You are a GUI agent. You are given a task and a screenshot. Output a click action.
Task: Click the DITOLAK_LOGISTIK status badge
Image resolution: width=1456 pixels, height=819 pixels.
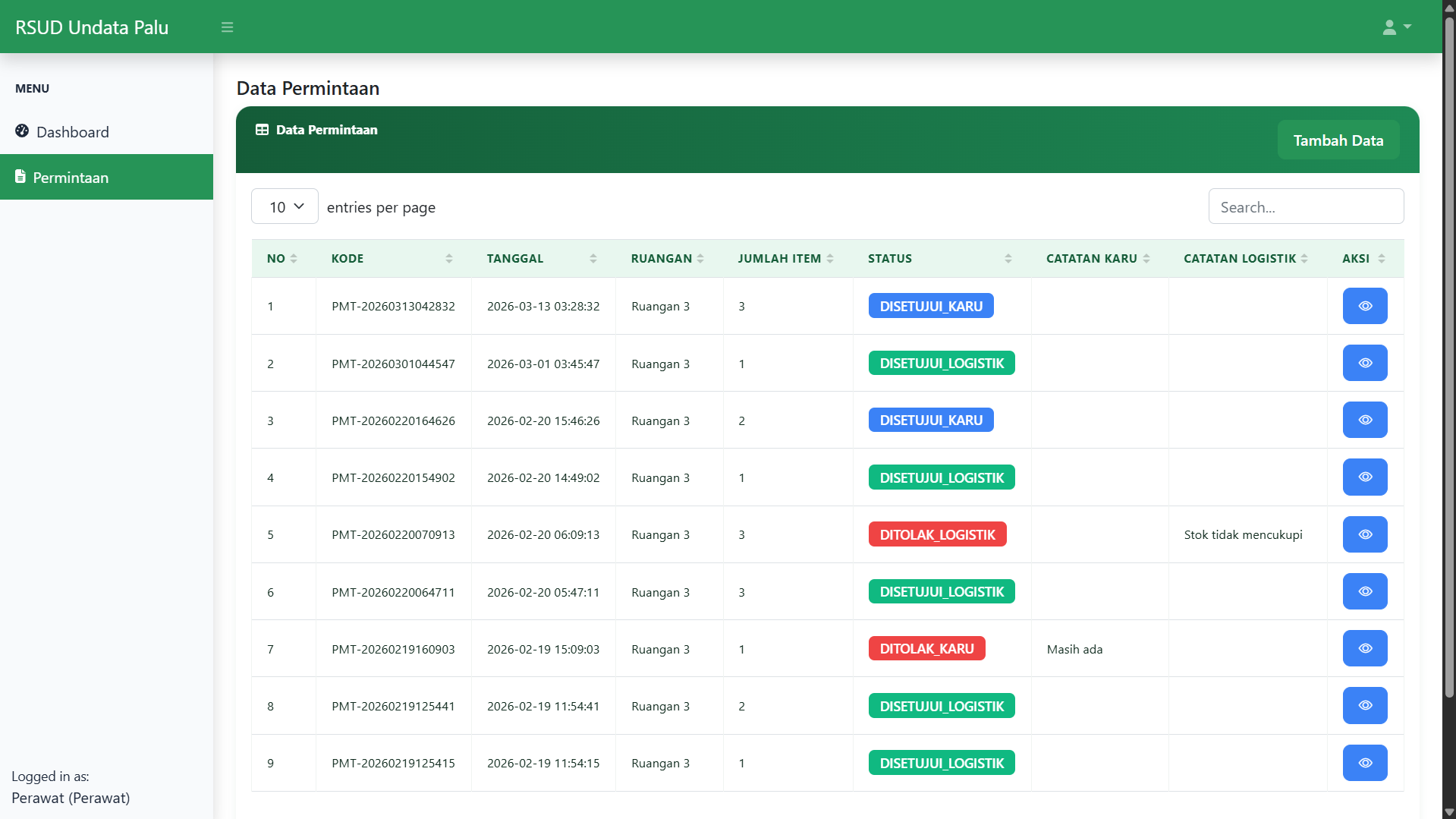tap(937, 534)
